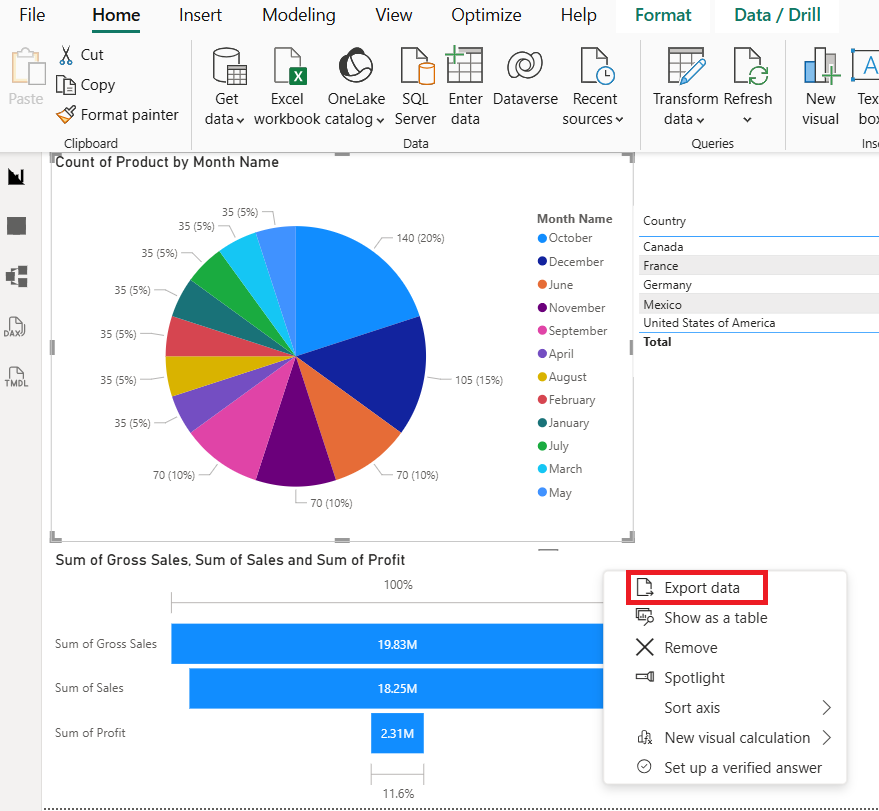Expand OneLake catalog dropdown arrow
This screenshot has width=879, height=811.
click(380, 120)
